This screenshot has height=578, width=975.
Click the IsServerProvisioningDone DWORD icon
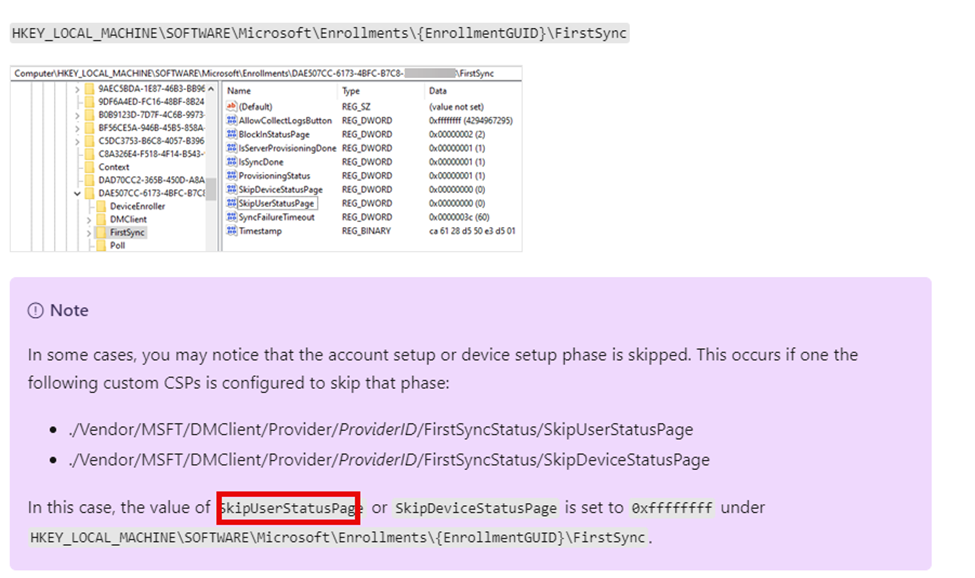point(231,148)
